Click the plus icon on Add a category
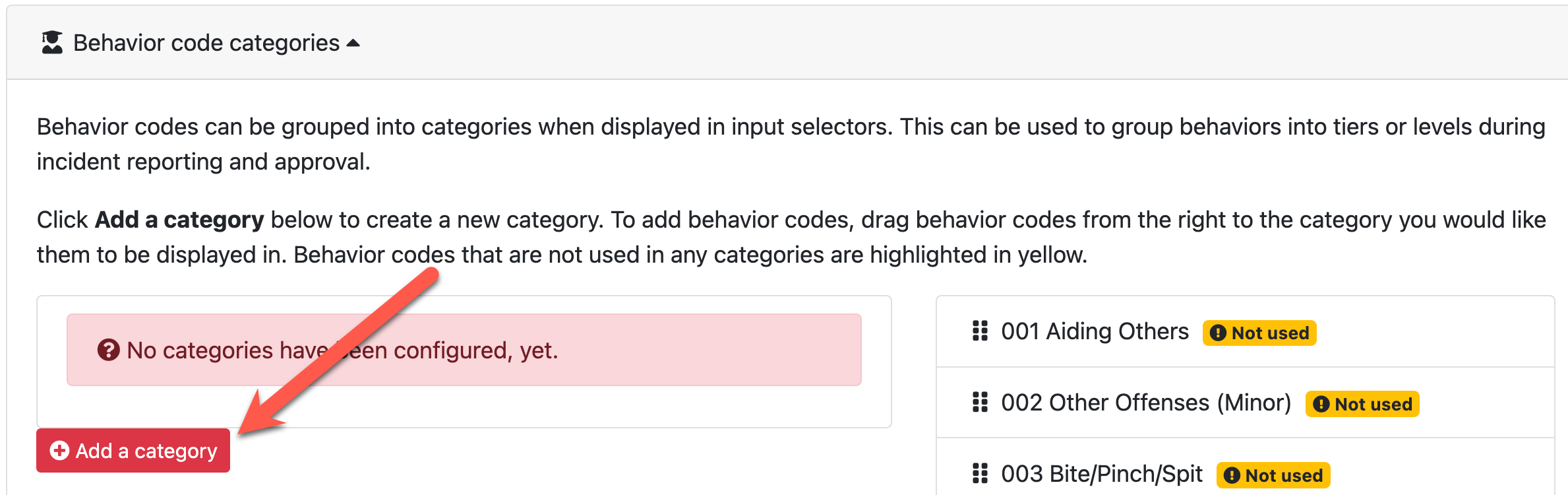Viewport: 1568px width, 495px height. [x=59, y=451]
